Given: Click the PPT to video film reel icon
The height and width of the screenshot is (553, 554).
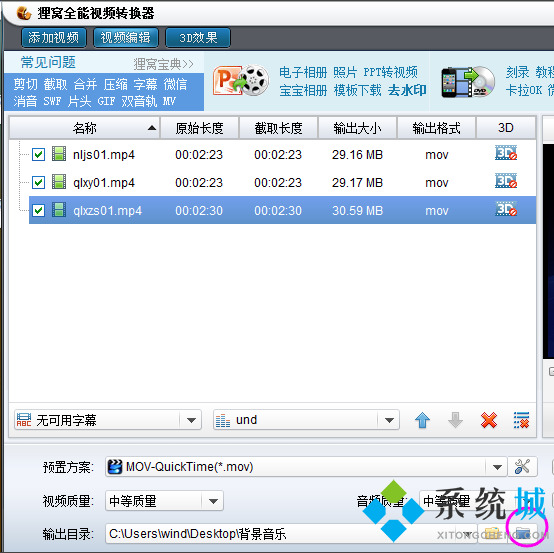Looking at the screenshot, I should click(241, 81).
